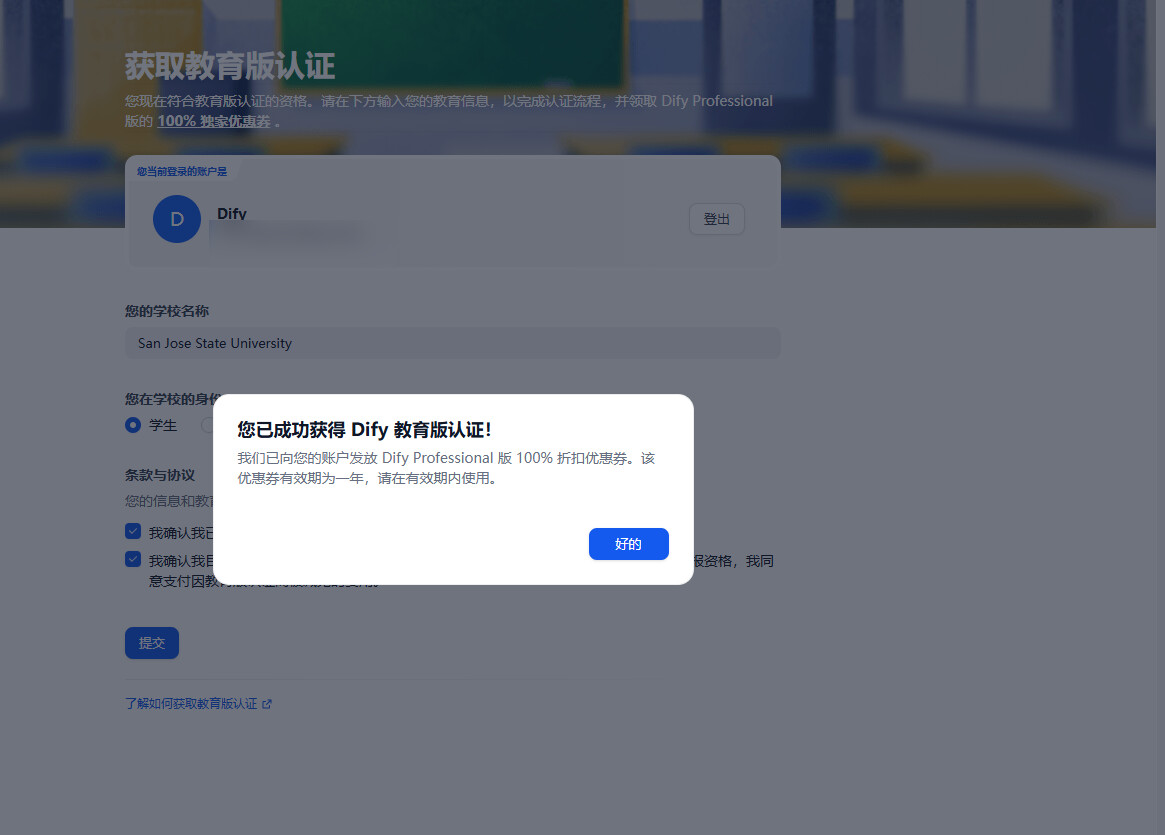
Task: Click the 学生 radio label text
Action: point(163,425)
